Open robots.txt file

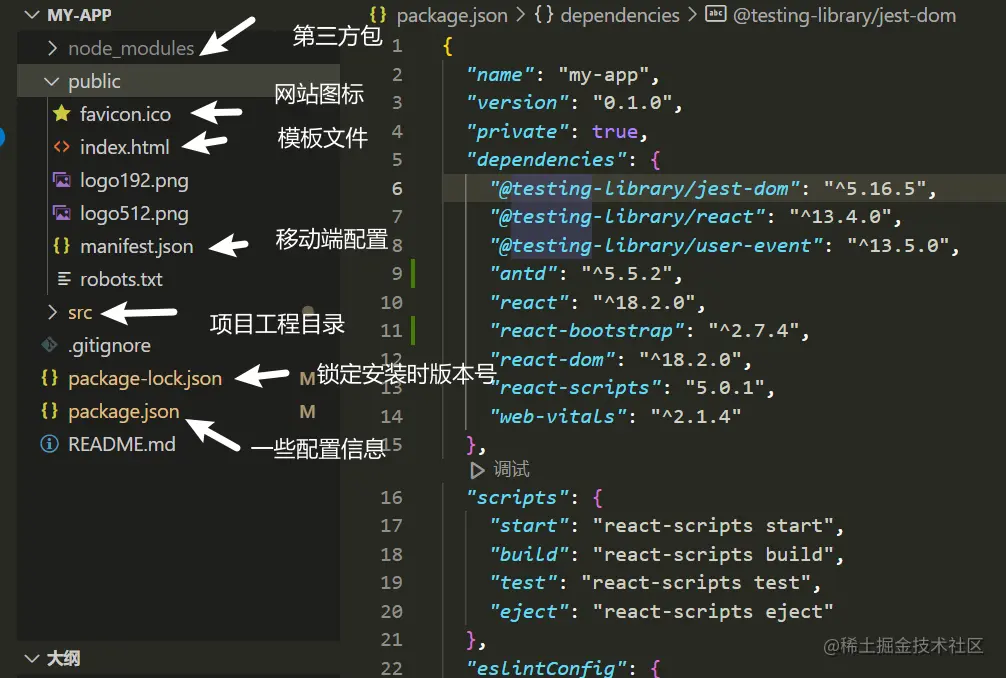tap(121, 279)
